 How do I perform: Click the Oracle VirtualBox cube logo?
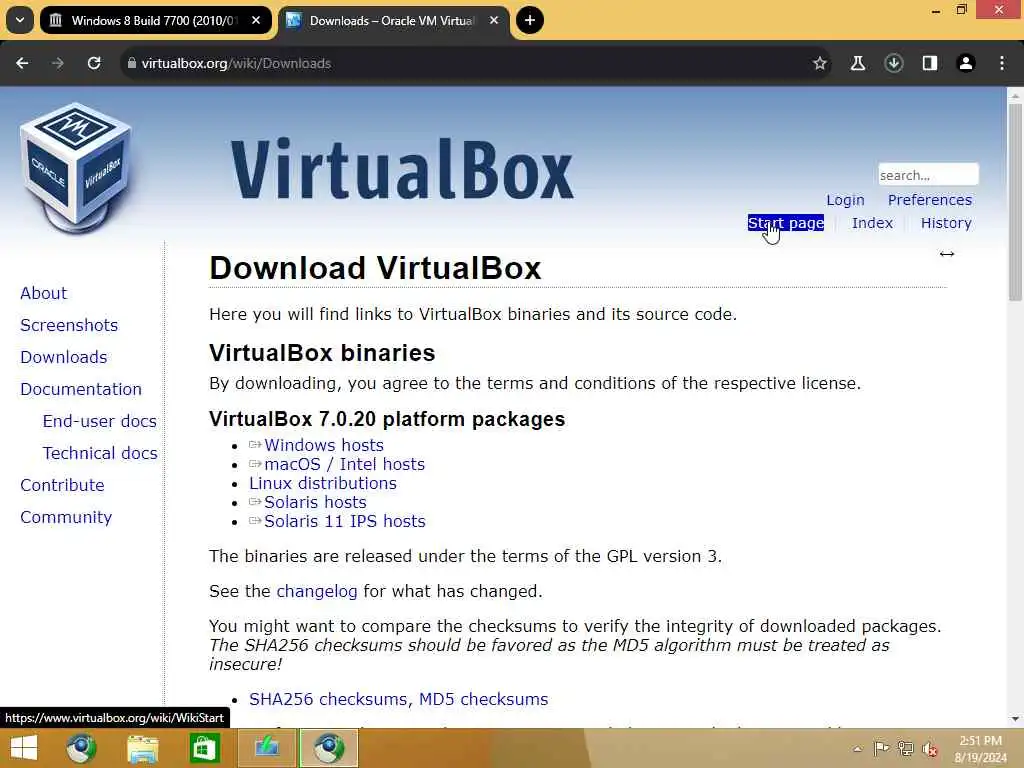[76, 168]
